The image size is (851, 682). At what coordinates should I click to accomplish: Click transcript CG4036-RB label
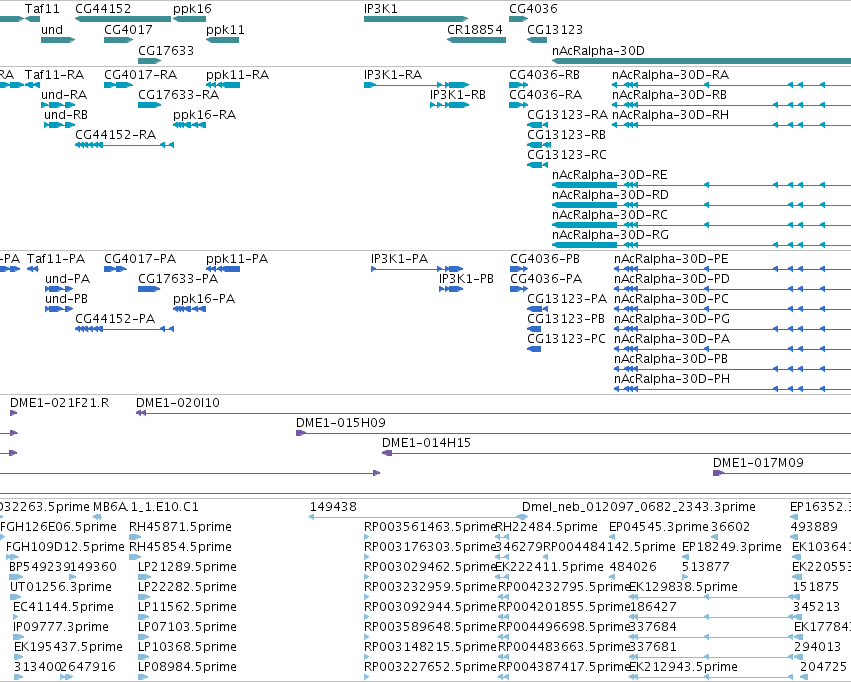(544, 74)
